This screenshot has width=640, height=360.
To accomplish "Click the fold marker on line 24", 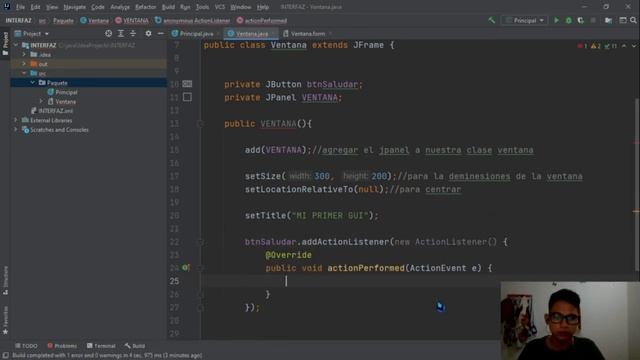I will 200,268.
